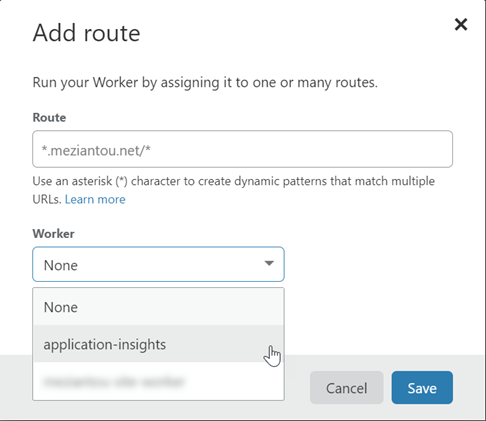The width and height of the screenshot is (486, 421).
Task: Click the 'dynamic patterns' phrase in hint
Action: [281, 181]
